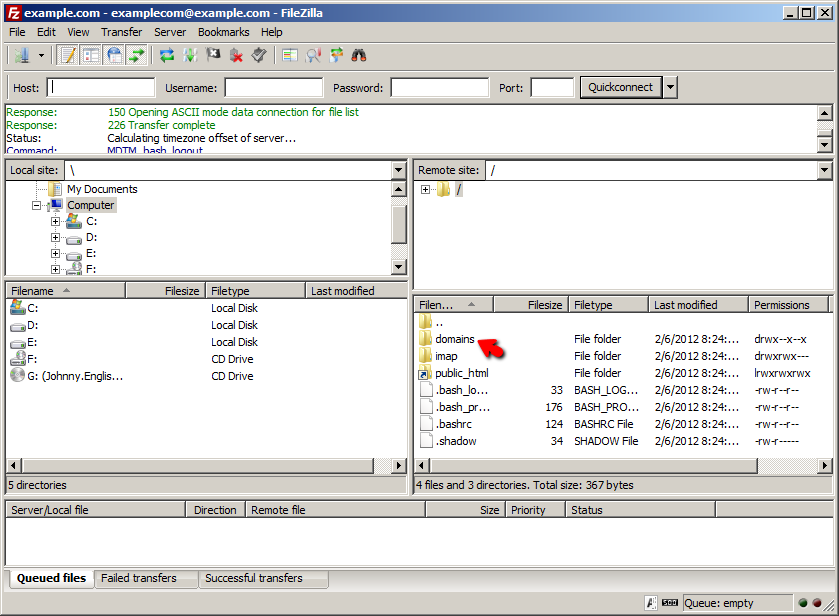This screenshot has width=839, height=616.
Task: Open the Bookmarks menu
Action: pos(223,32)
